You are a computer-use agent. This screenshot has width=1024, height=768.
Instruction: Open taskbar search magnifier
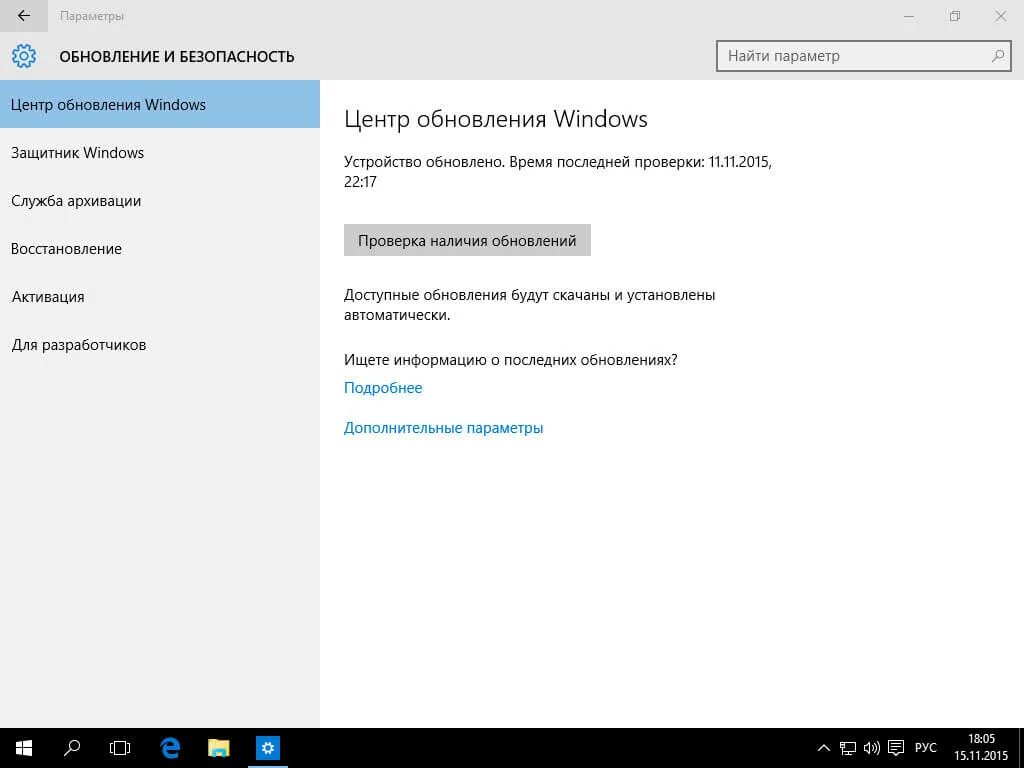tap(72, 748)
